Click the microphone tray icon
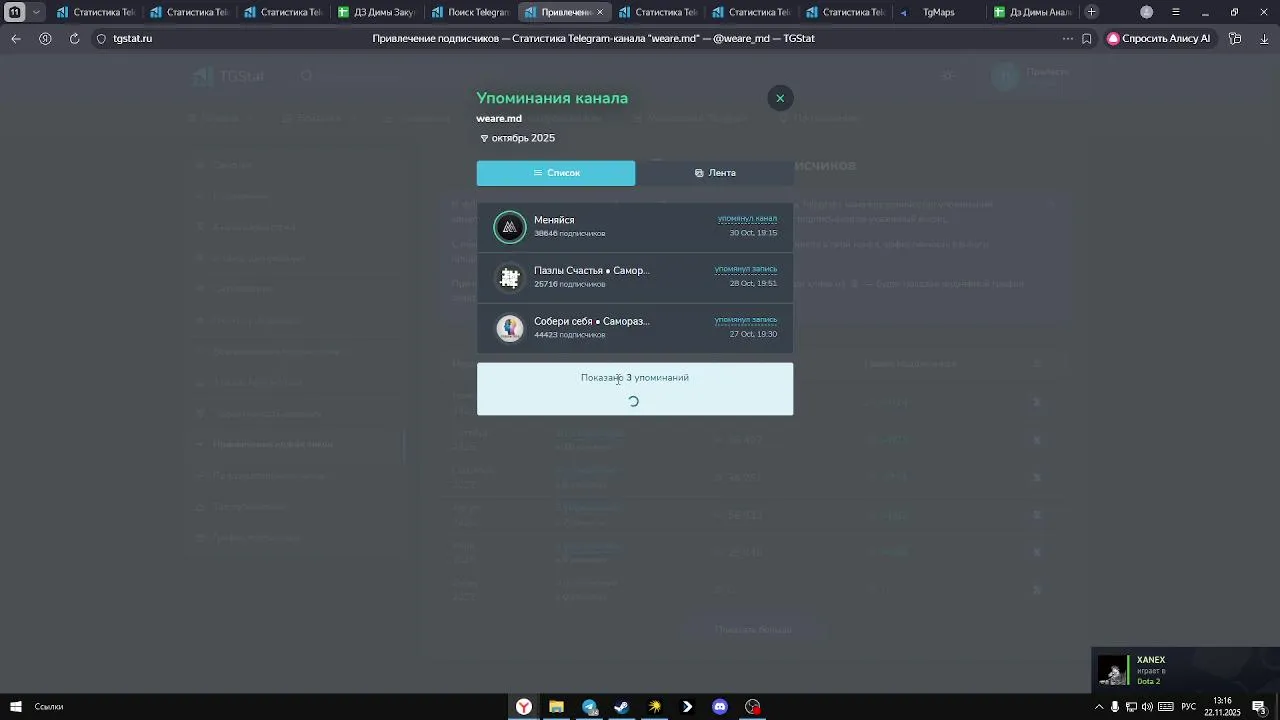The width and height of the screenshot is (1280, 720). click(1115, 707)
